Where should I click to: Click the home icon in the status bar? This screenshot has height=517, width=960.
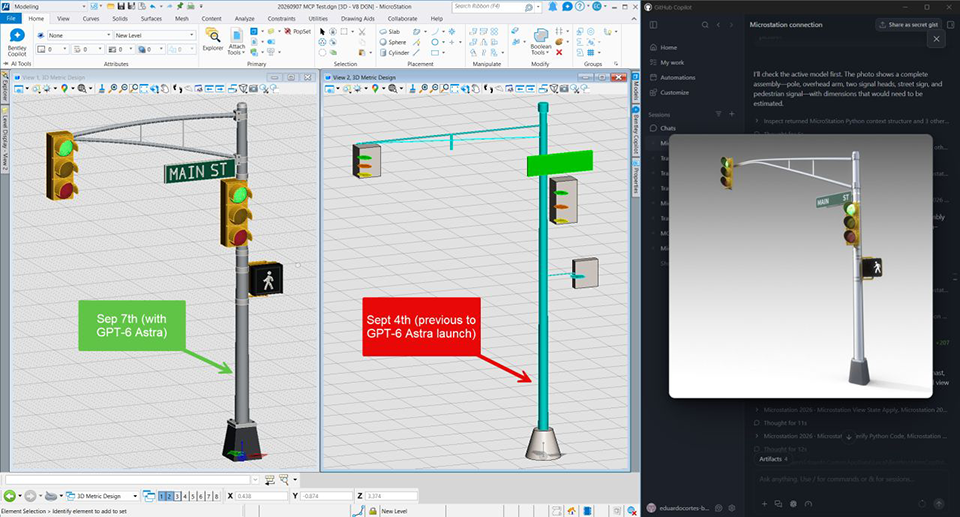(x=572, y=510)
